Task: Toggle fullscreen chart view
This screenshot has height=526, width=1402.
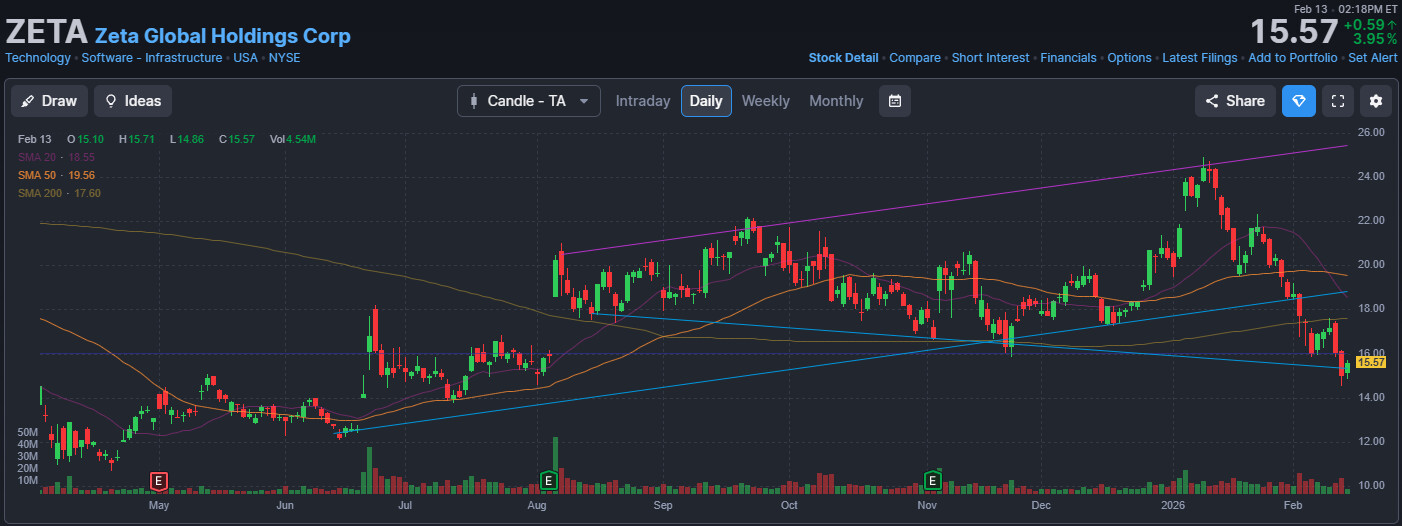Action: point(1337,101)
